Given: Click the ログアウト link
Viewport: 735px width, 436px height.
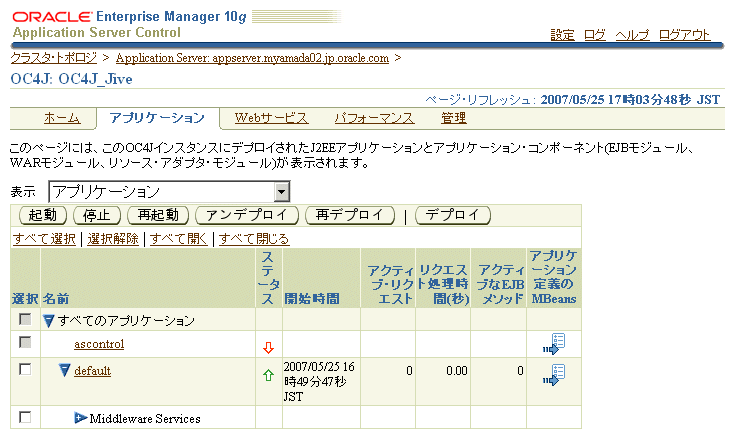Looking at the screenshot, I should point(684,35).
